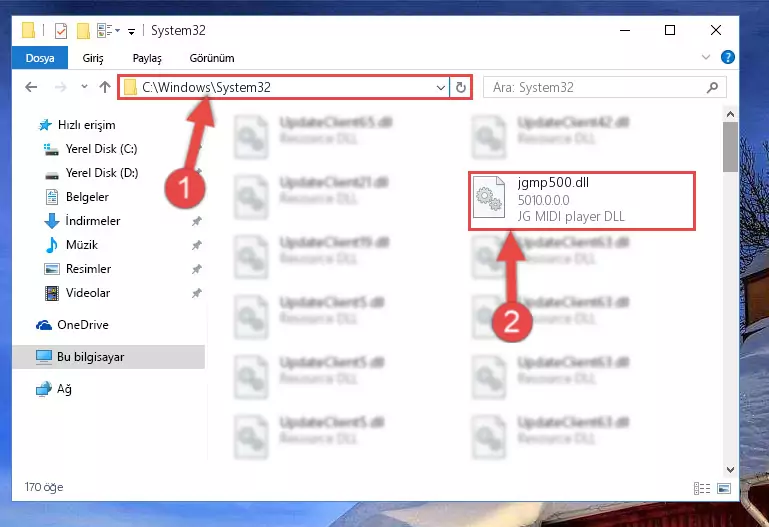Refresh the System32 folder
The image size is (769, 527).
click(461, 88)
